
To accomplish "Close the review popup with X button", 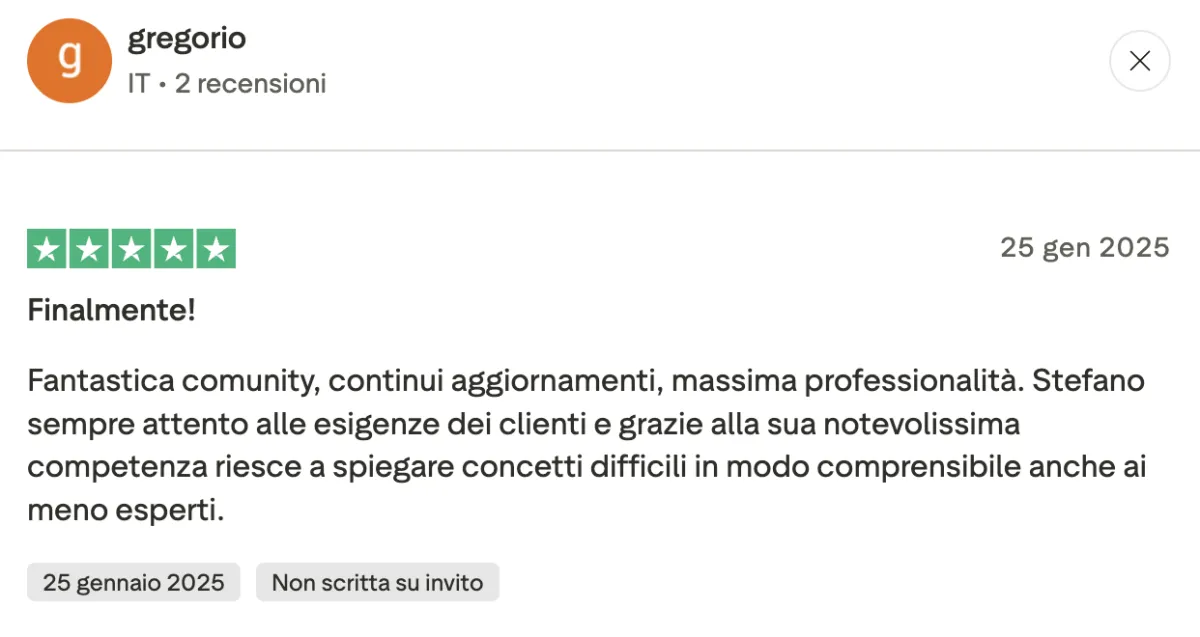I will (x=1139, y=61).
